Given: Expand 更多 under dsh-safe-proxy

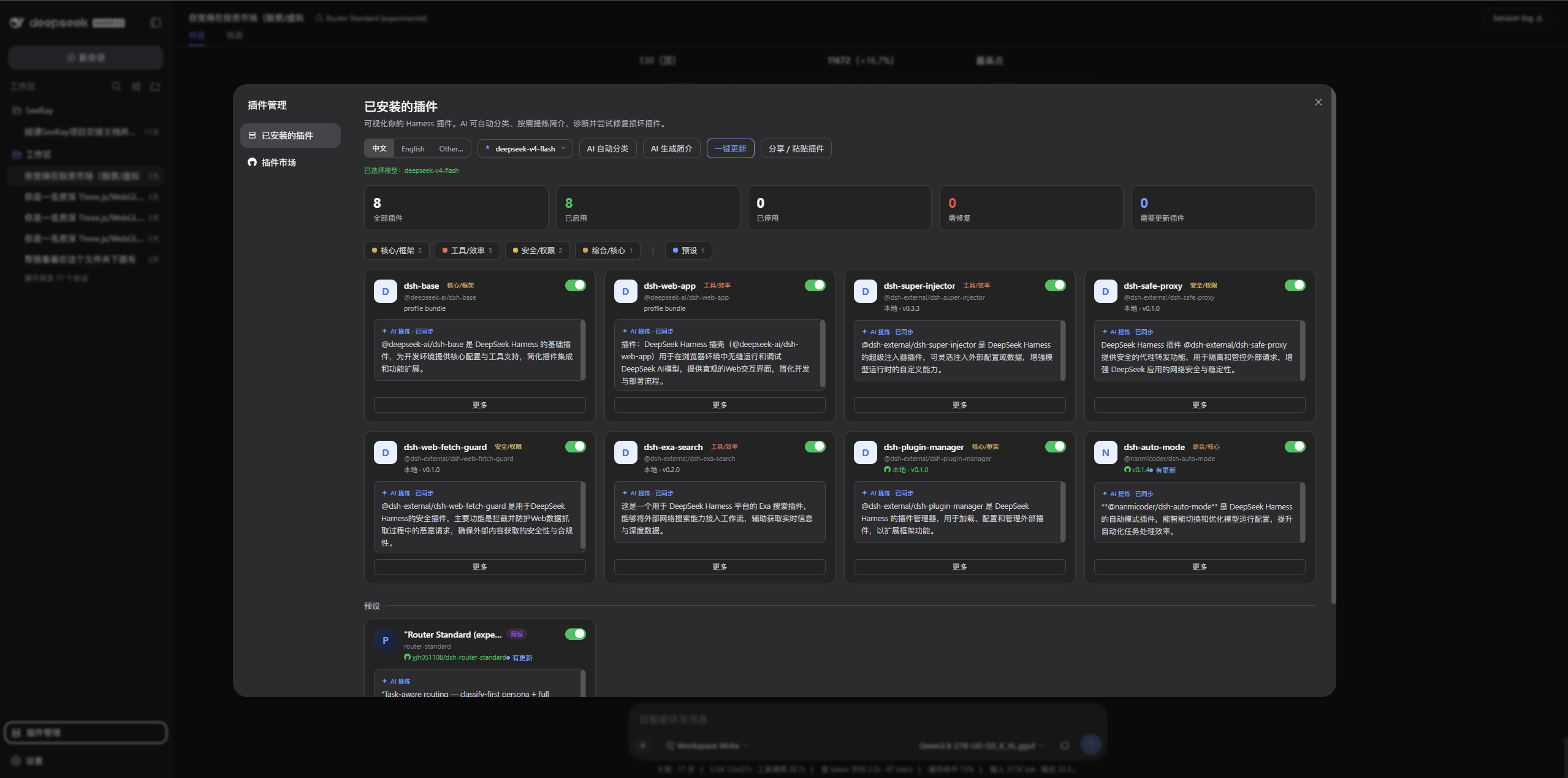Looking at the screenshot, I should click(x=1200, y=405).
